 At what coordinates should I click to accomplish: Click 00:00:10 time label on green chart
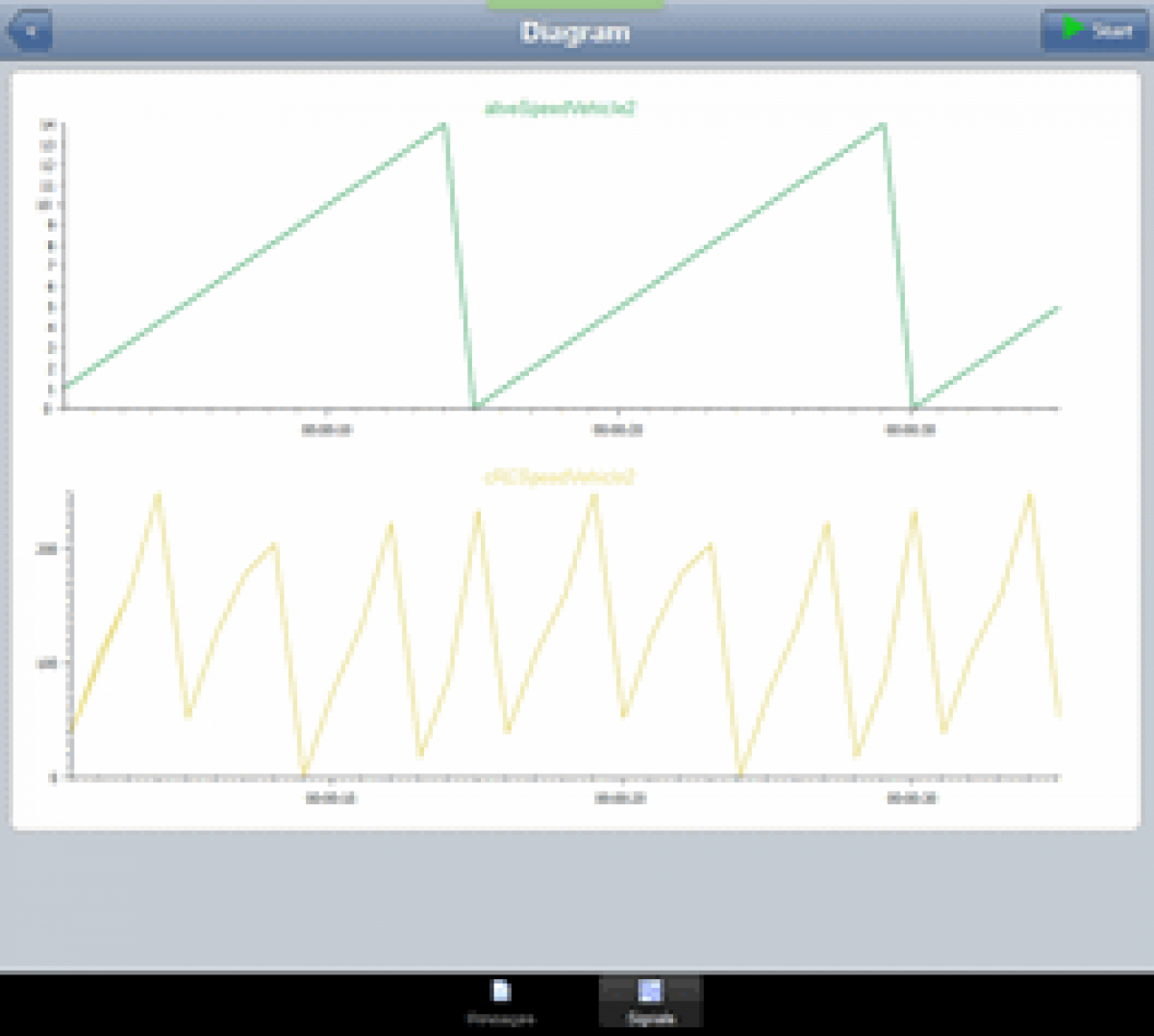click(x=327, y=430)
